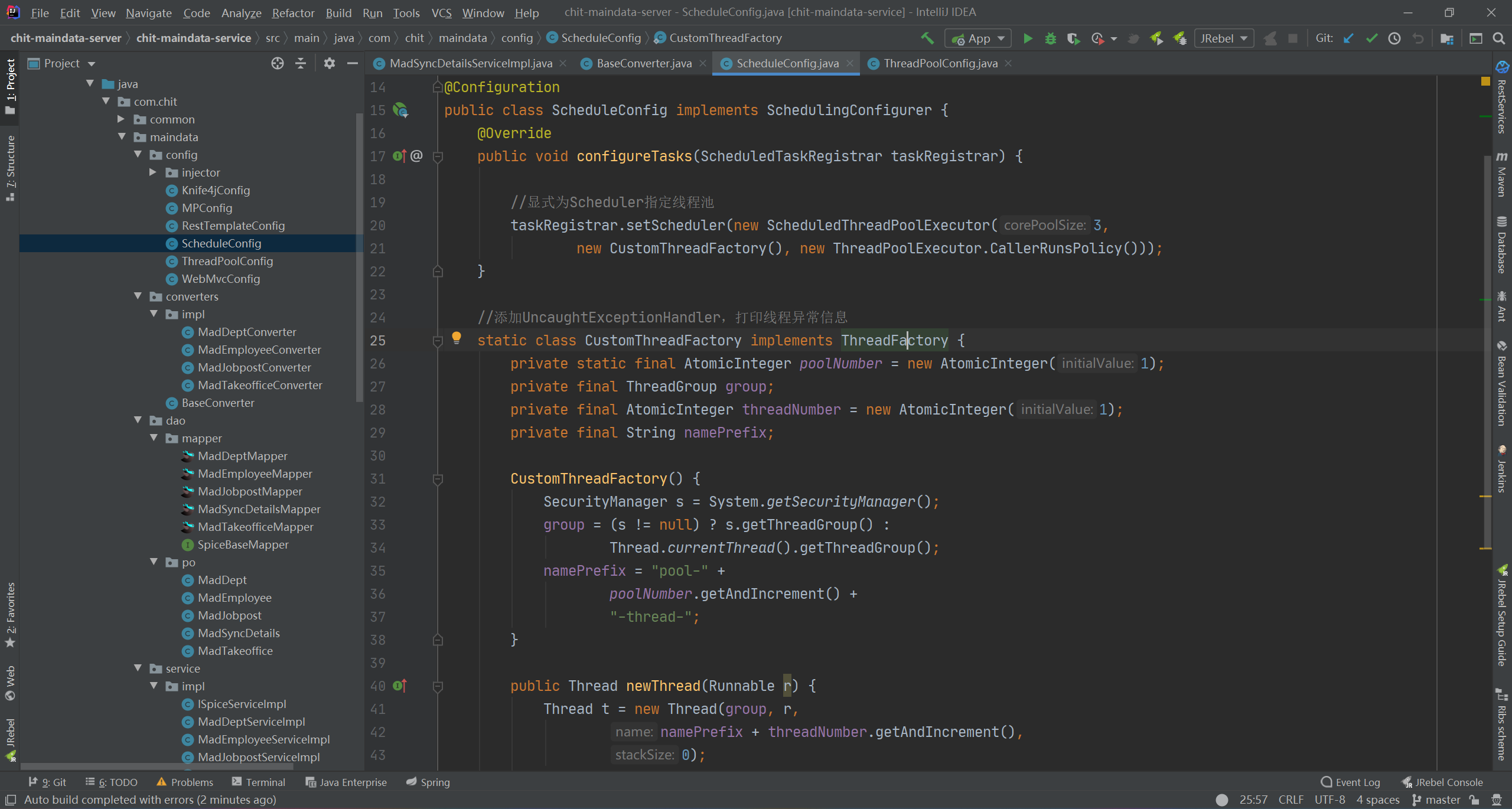Collapse the converters folder
1512x809 pixels.
(138, 296)
